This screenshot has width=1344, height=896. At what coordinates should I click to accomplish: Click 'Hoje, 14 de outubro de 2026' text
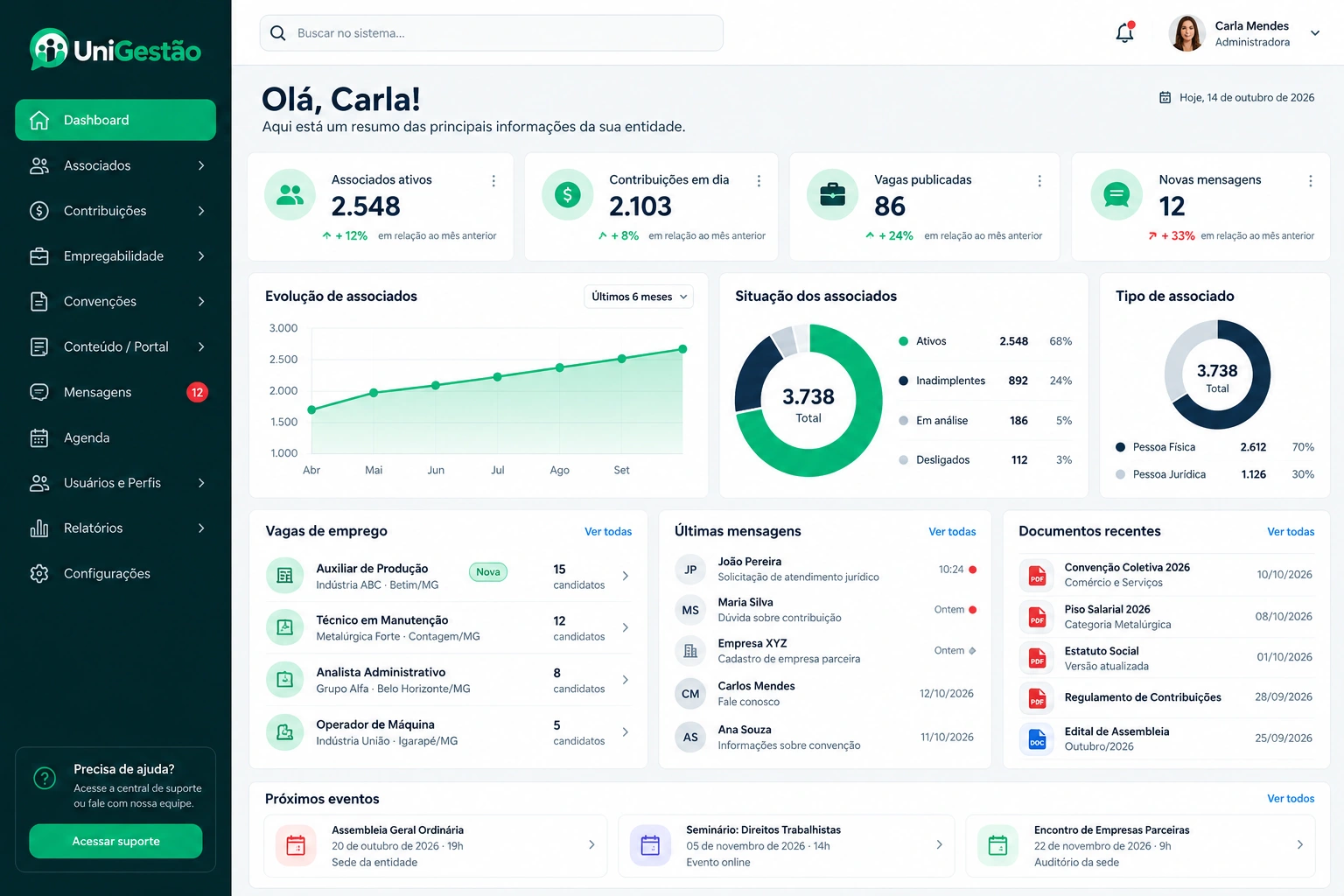click(x=1247, y=98)
